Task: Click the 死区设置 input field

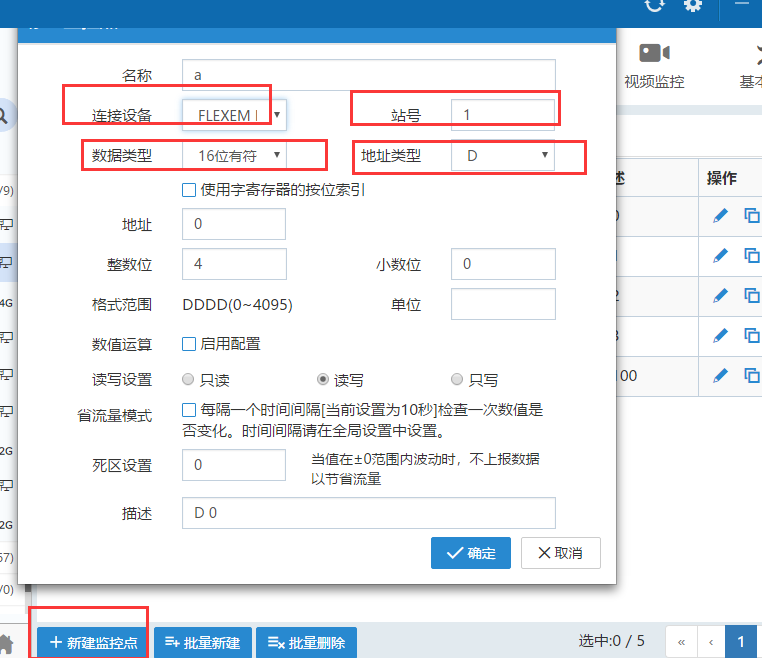Action: point(234,465)
